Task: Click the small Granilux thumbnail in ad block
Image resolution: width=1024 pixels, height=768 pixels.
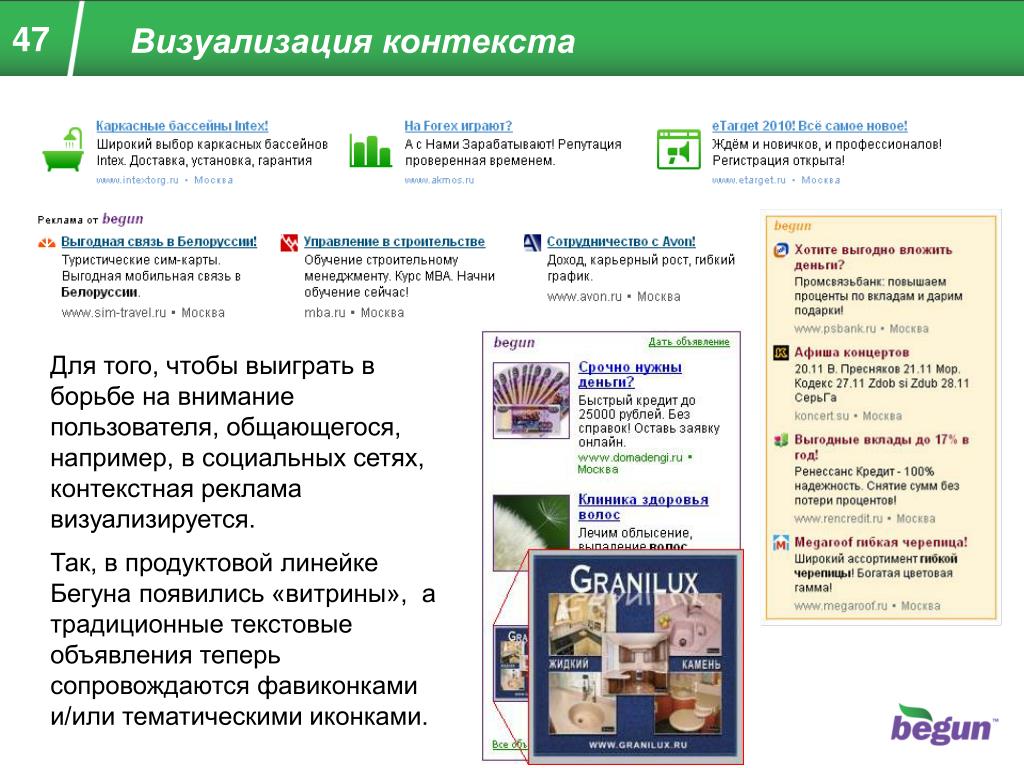Action: pos(510,662)
